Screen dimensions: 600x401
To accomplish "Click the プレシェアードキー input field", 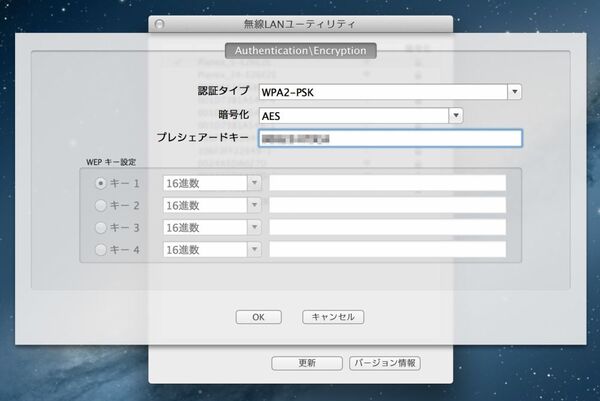I will (x=390, y=138).
